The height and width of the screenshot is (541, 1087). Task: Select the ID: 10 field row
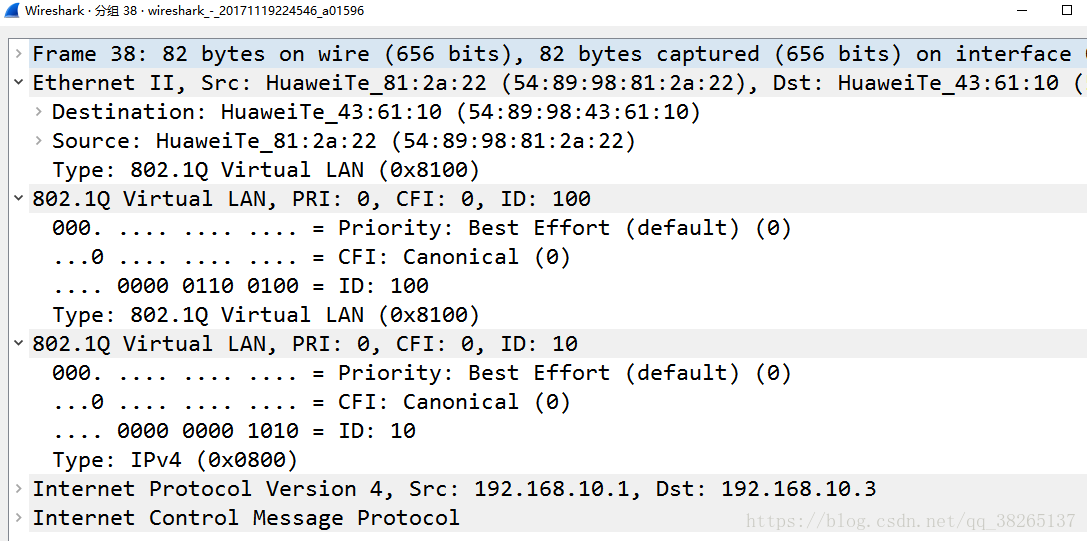234,431
